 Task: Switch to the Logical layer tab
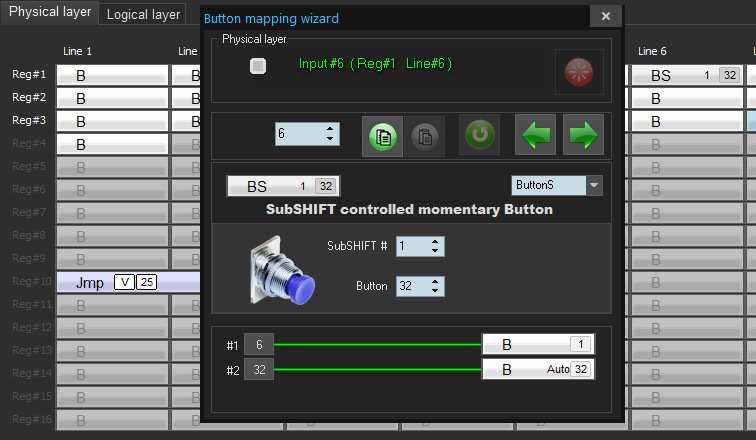[143, 14]
